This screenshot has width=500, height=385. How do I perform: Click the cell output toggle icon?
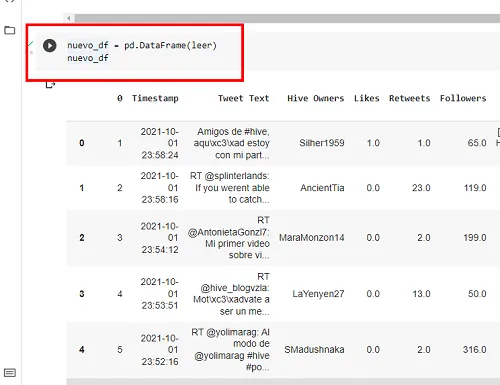click(50, 85)
